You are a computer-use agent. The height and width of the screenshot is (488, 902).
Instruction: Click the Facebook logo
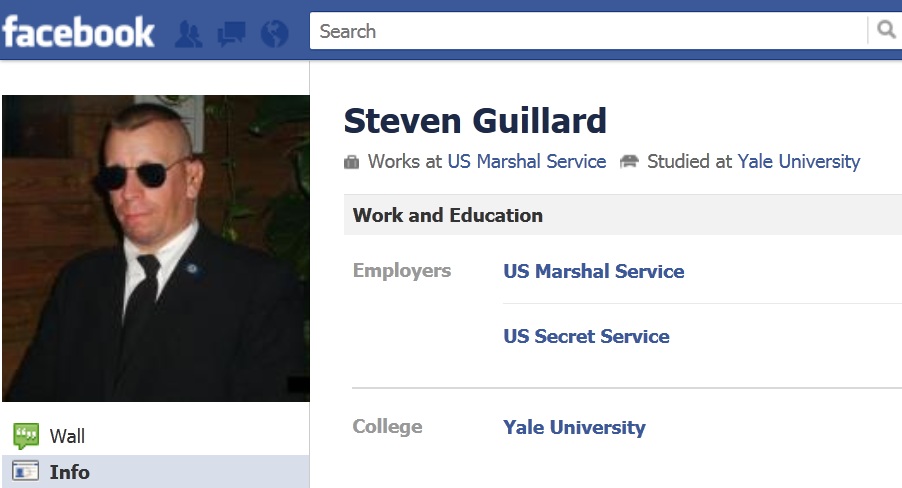click(x=78, y=32)
